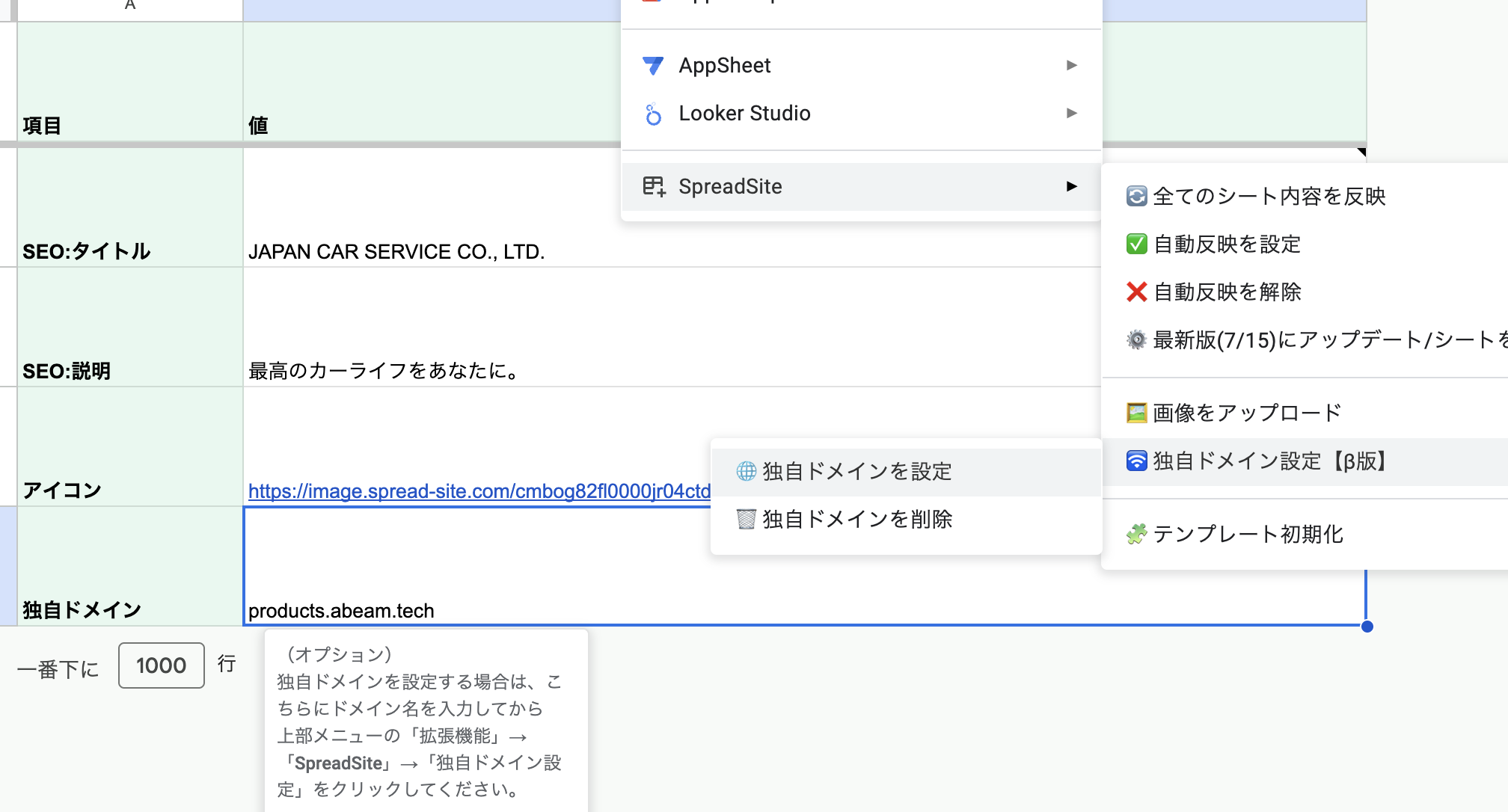Image resolution: width=1508 pixels, height=812 pixels.
Task: Open the Looker Studio menu entry
Action: pos(862,114)
